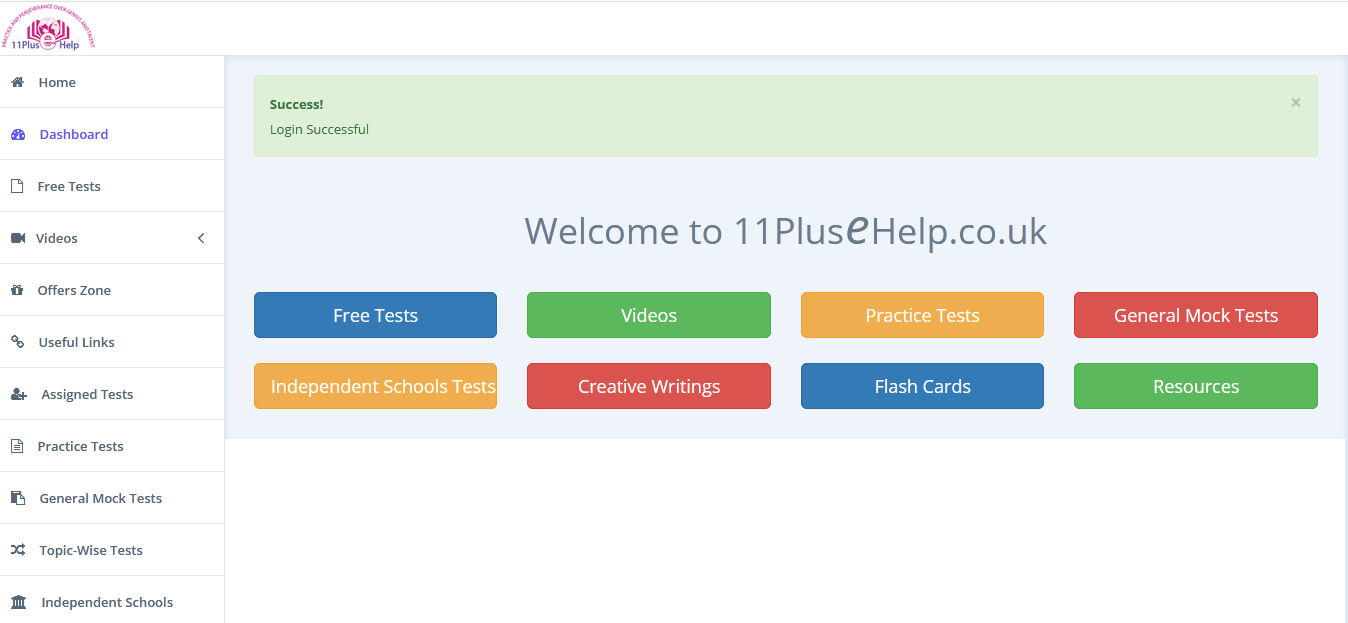The height and width of the screenshot is (623, 1348).
Task: Click the Home house icon
Action: [17, 82]
